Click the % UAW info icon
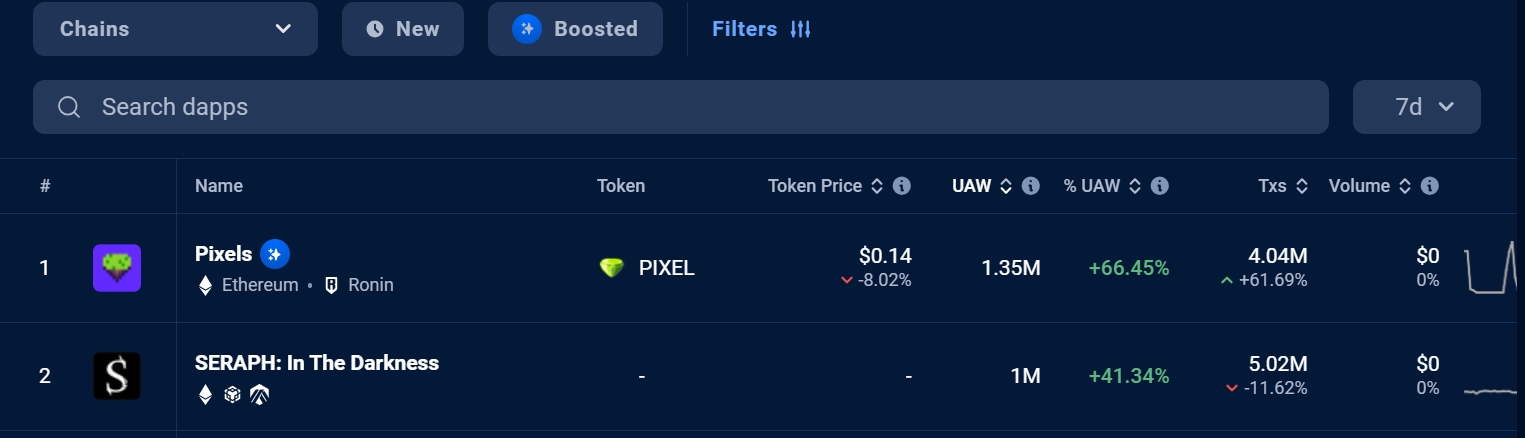 click(1160, 186)
